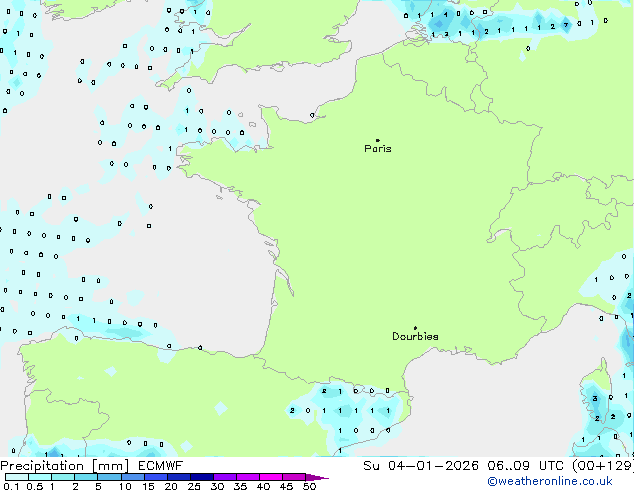Image resolution: width=634 pixels, height=490 pixels.
Task: Click the 40–45 mm magenta legend swatch
Action: point(271,477)
